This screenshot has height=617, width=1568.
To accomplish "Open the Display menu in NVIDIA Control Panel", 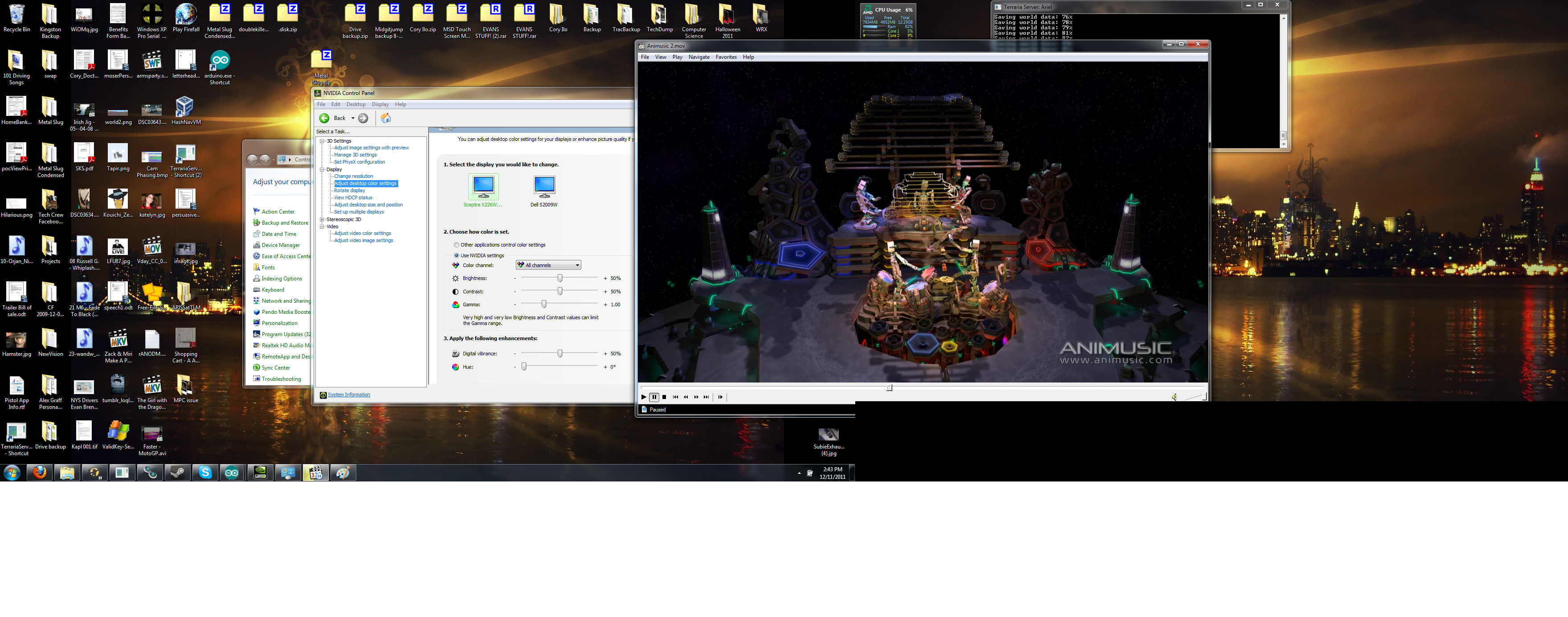I will pyautogui.click(x=380, y=105).
